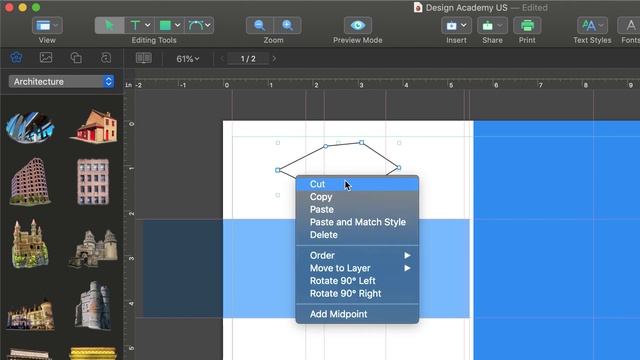Expand Insert dropdown arrow
The image size is (640, 360).
464,25
